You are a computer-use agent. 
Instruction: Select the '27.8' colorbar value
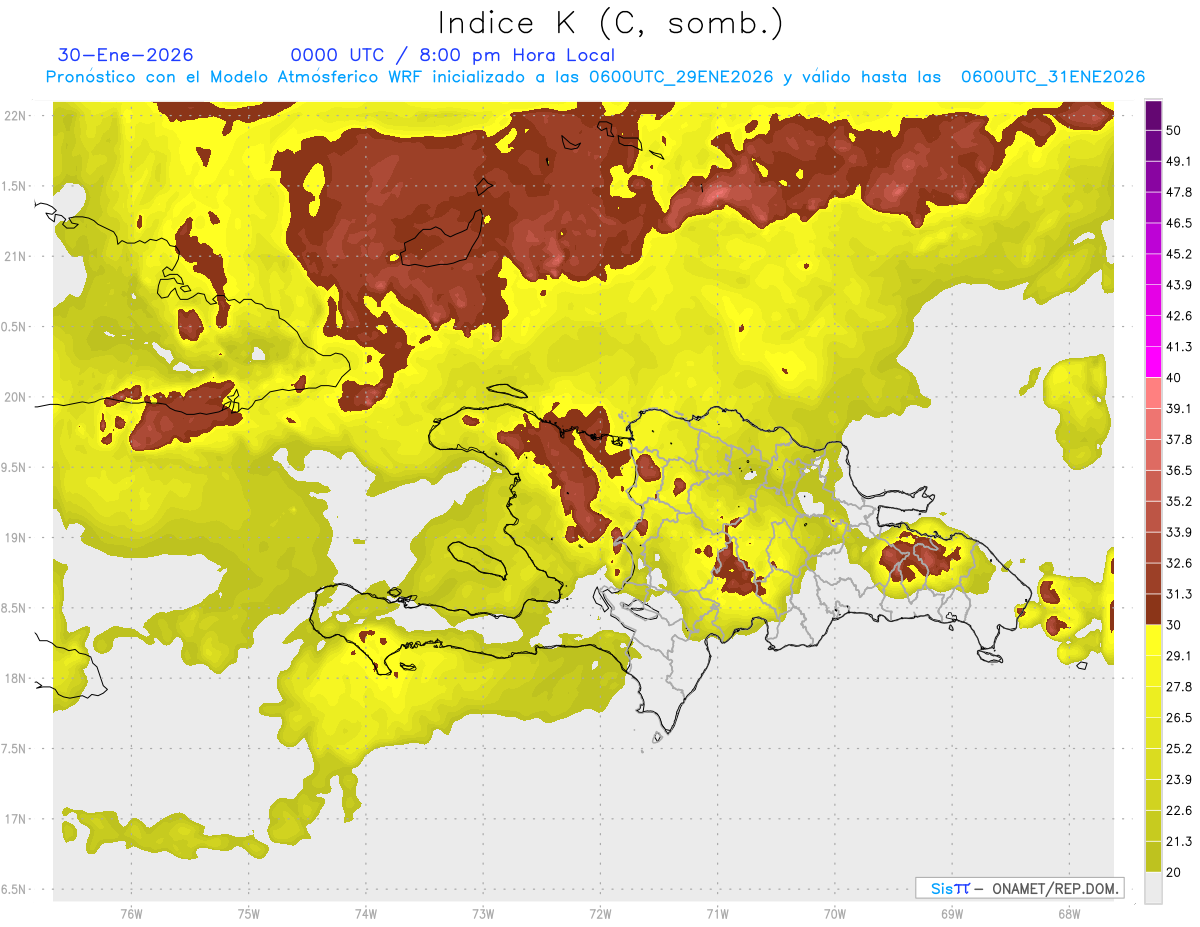point(1179,688)
